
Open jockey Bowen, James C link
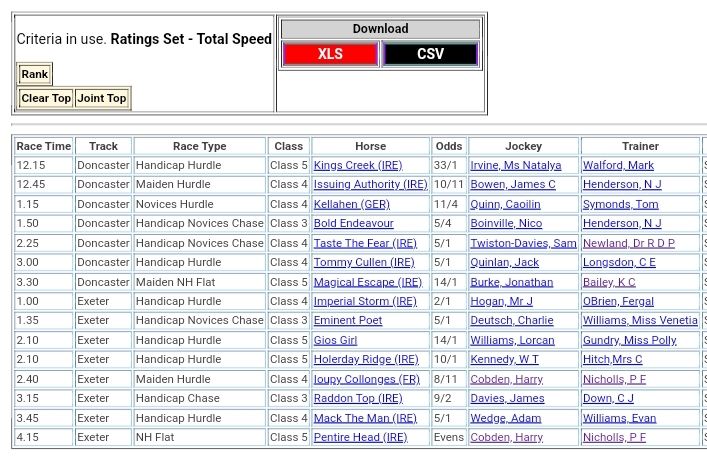[x=513, y=185]
